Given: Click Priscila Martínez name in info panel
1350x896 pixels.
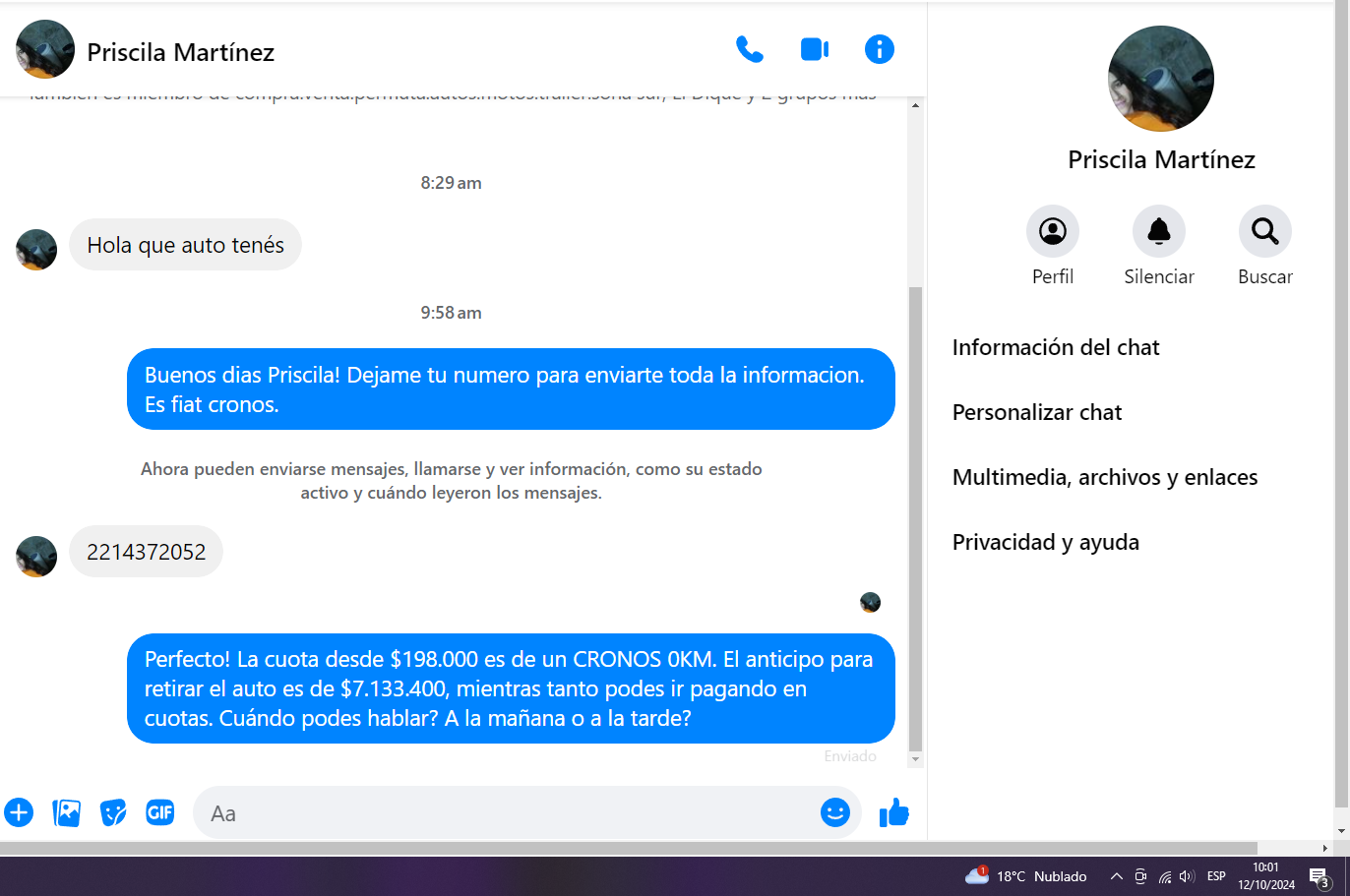Looking at the screenshot, I should coord(1161,159).
